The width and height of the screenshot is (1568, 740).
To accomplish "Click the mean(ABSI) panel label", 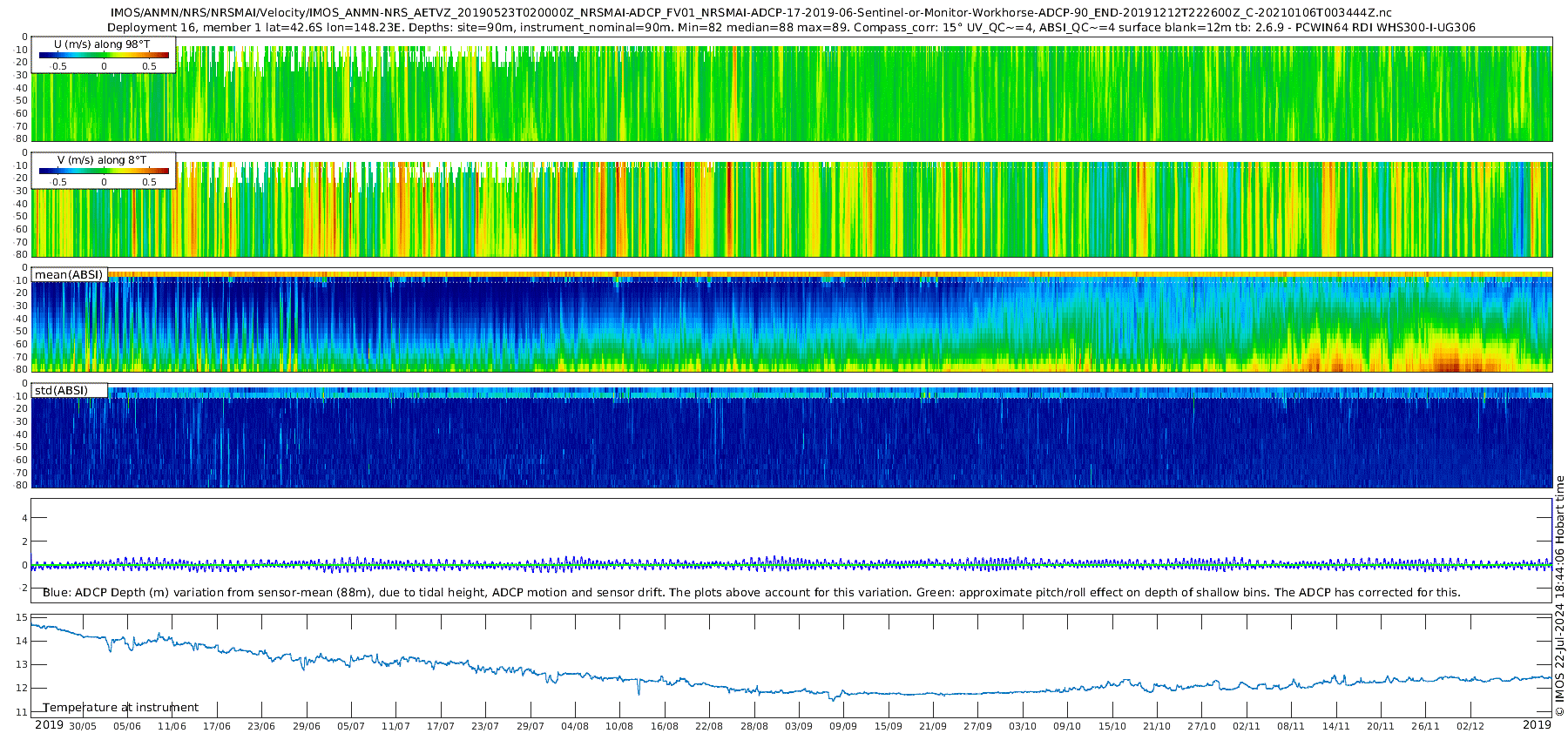I will point(69,274).
